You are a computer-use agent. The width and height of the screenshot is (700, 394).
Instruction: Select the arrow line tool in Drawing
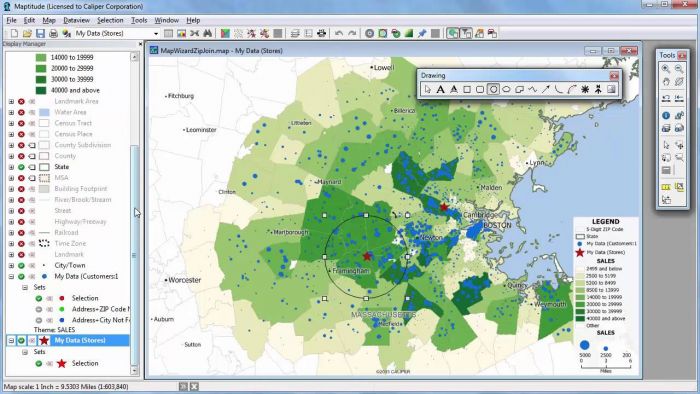546,89
